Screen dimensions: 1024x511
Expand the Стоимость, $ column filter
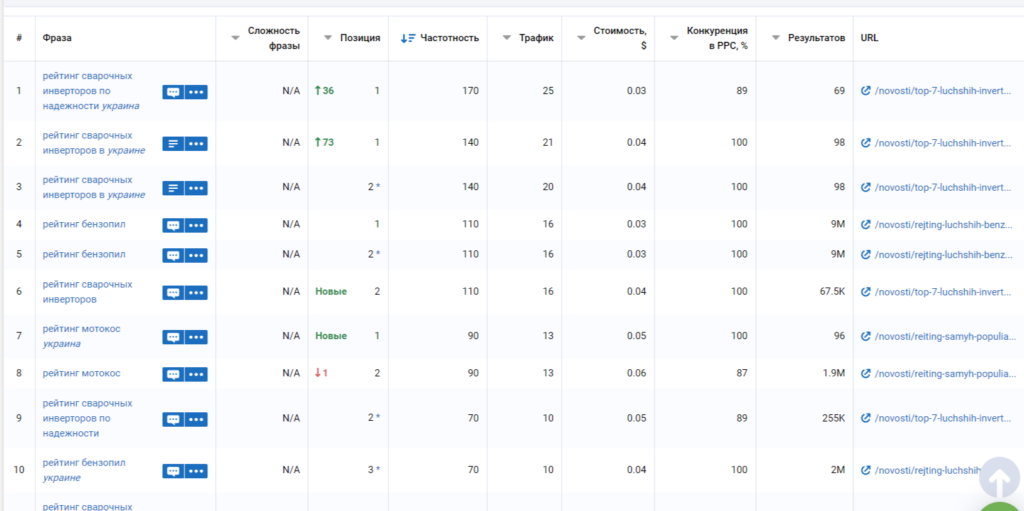[580, 38]
